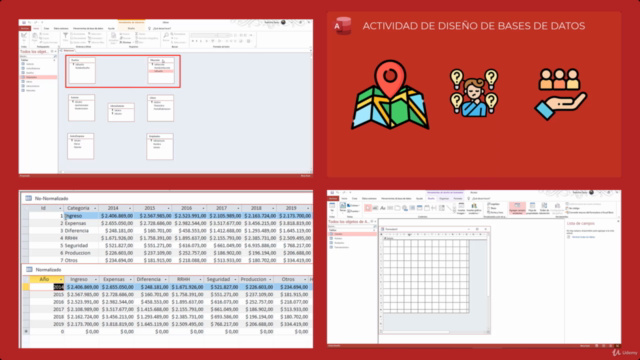Click the Temas icon in form design ribbon
Image resolution: width=640 pixels, height=360 pixels.
pyautogui.click(x=343, y=207)
